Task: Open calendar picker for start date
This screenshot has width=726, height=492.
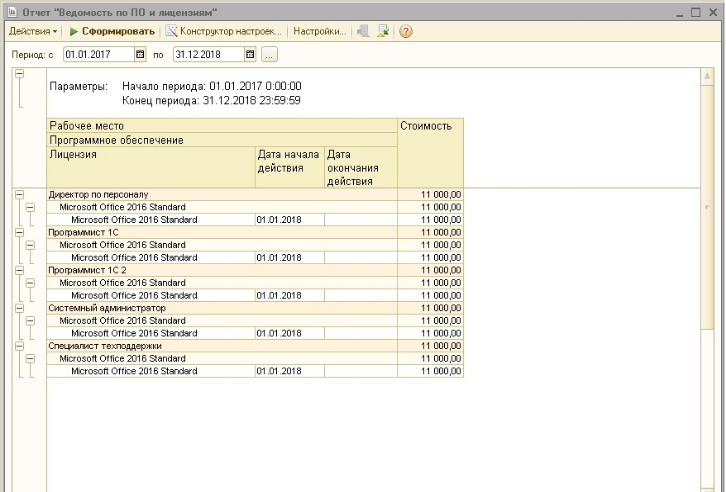Action: pyautogui.click(x=140, y=55)
